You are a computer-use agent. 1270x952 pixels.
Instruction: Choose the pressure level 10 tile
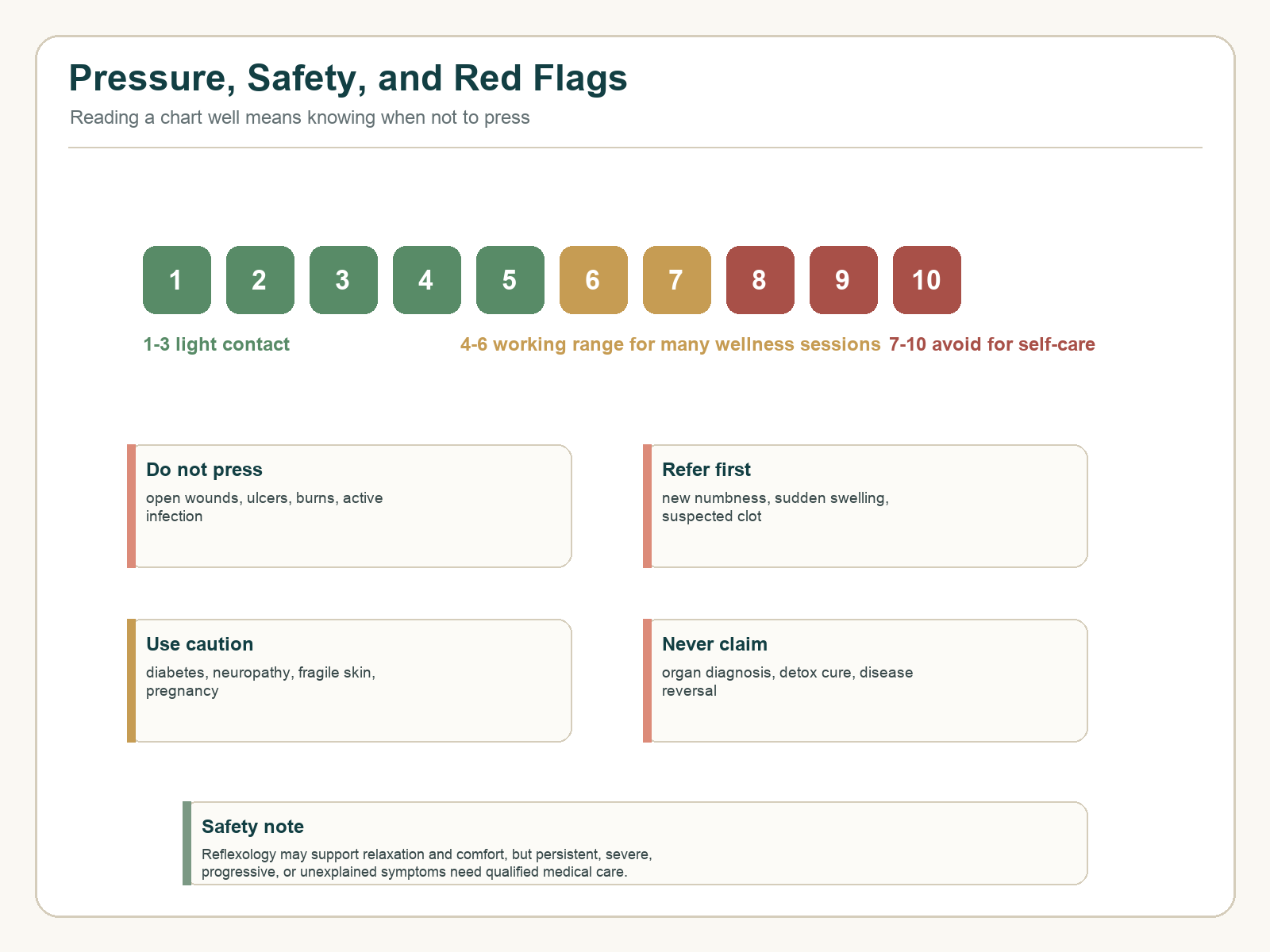pos(927,280)
